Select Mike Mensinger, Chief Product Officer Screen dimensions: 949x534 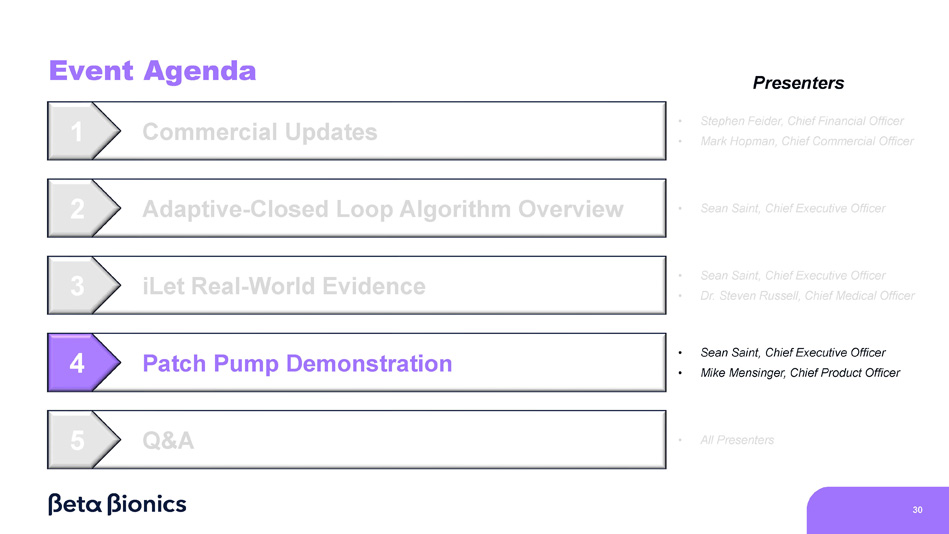[799, 373]
